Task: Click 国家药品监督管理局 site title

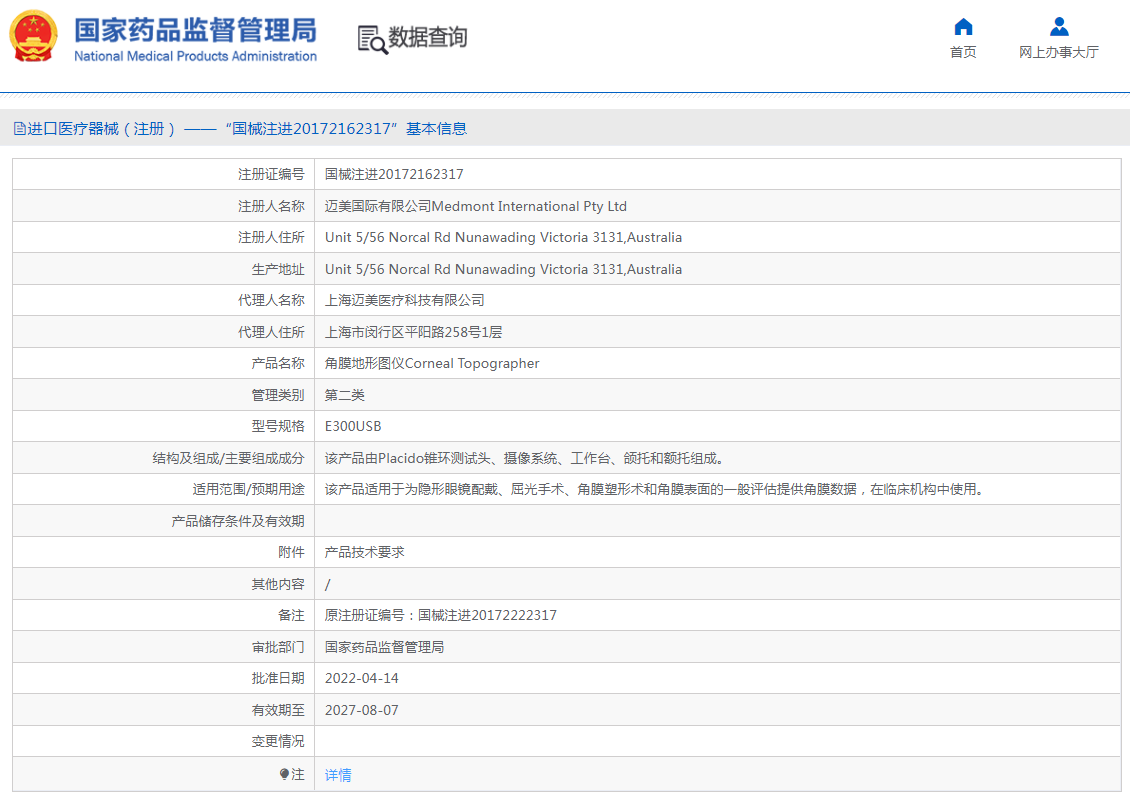Action: click(195, 30)
